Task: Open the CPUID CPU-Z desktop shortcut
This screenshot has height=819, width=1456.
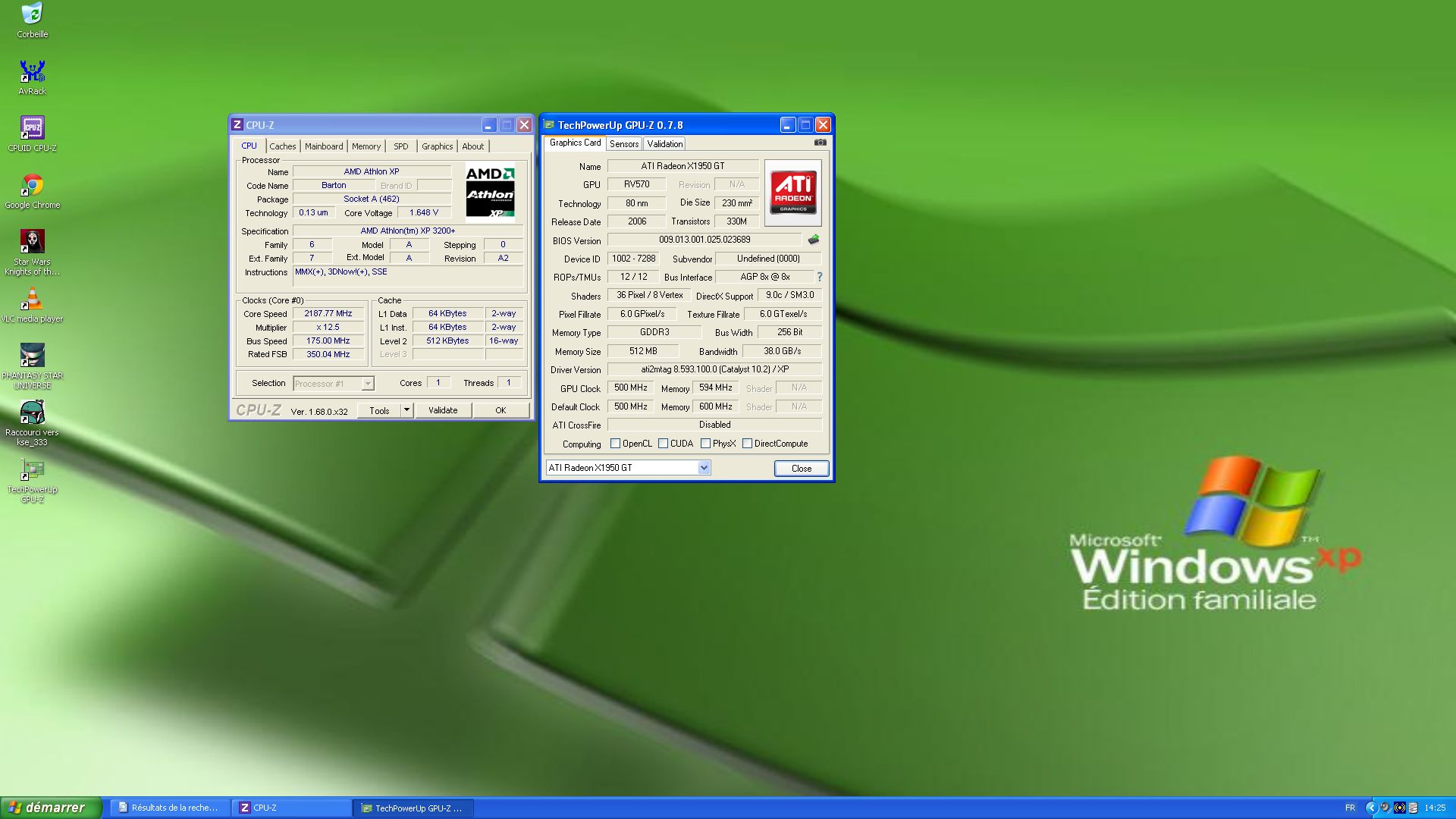Action: 32,133
